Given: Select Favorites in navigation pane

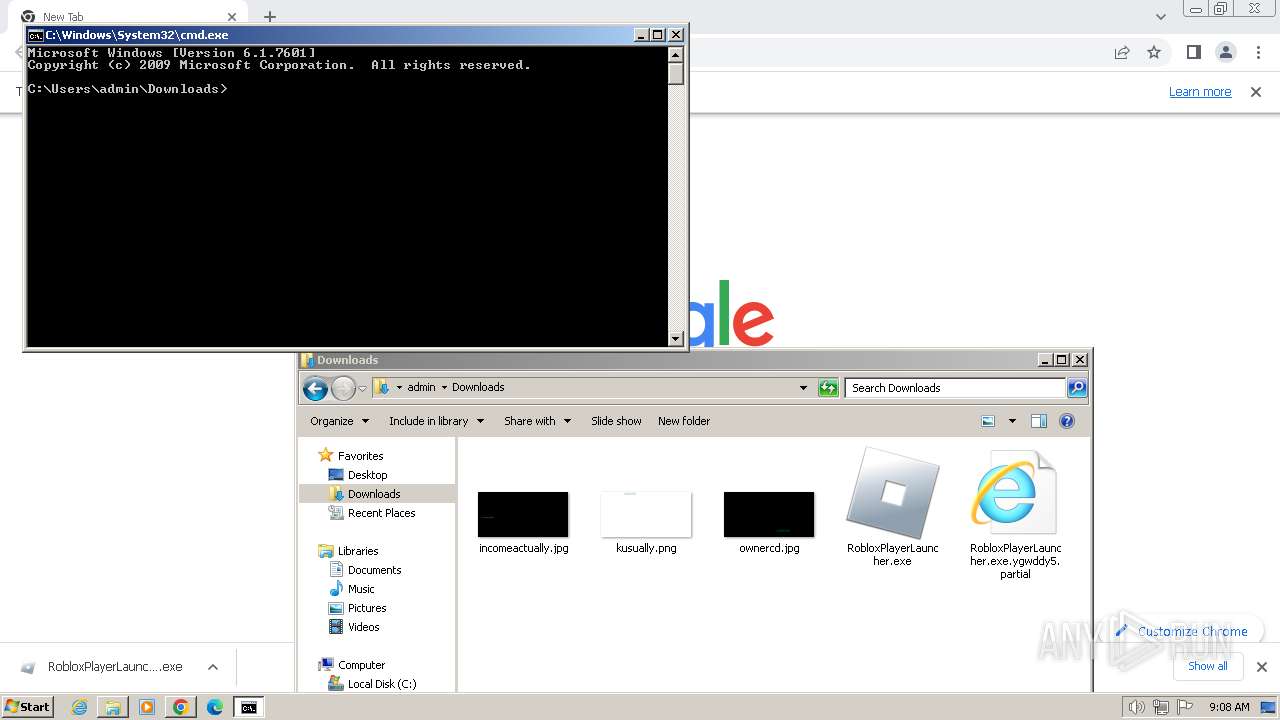Looking at the screenshot, I should click(x=360, y=456).
